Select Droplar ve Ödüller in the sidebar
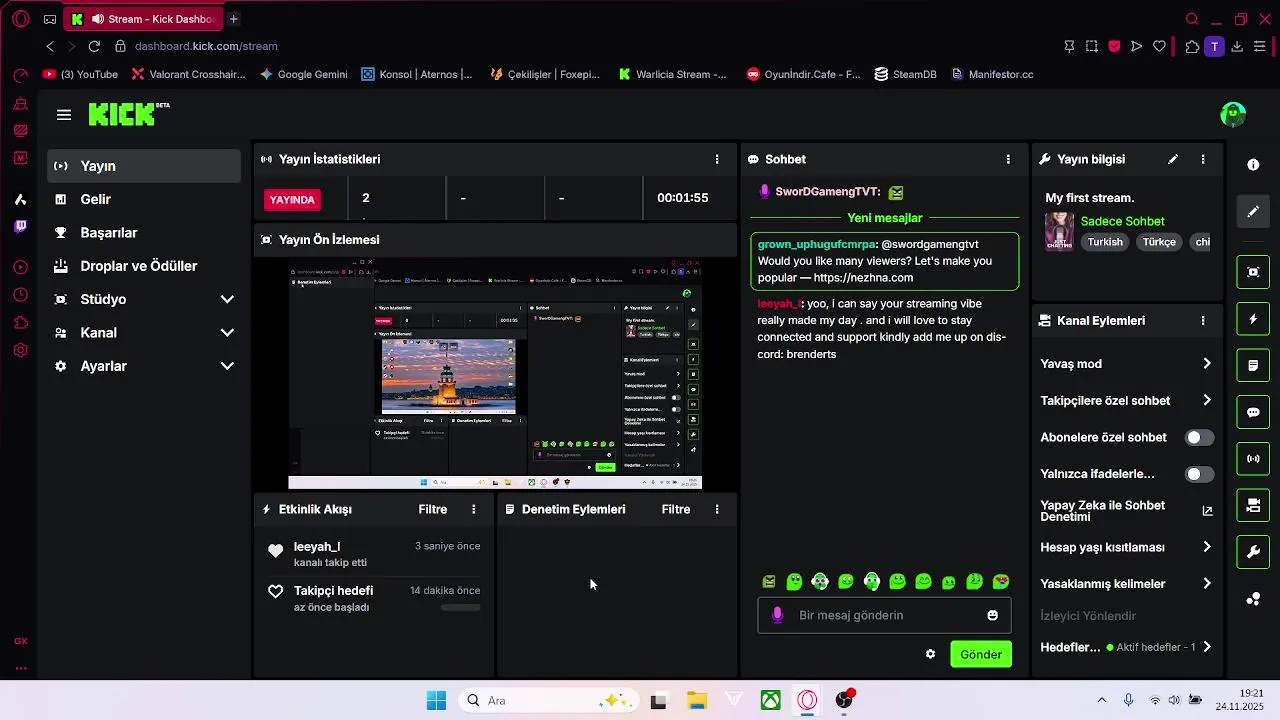The height and width of the screenshot is (720, 1280). pyautogui.click(x=144, y=266)
